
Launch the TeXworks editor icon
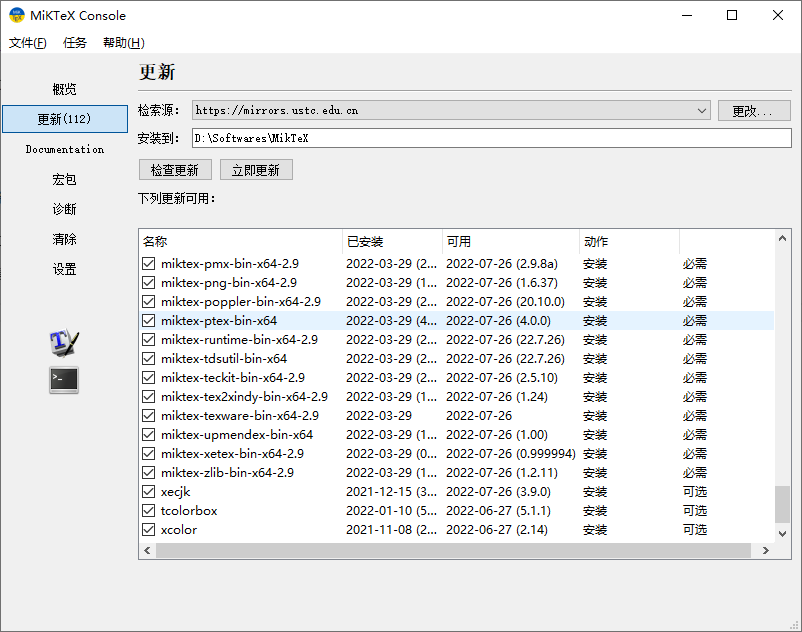[64, 343]
